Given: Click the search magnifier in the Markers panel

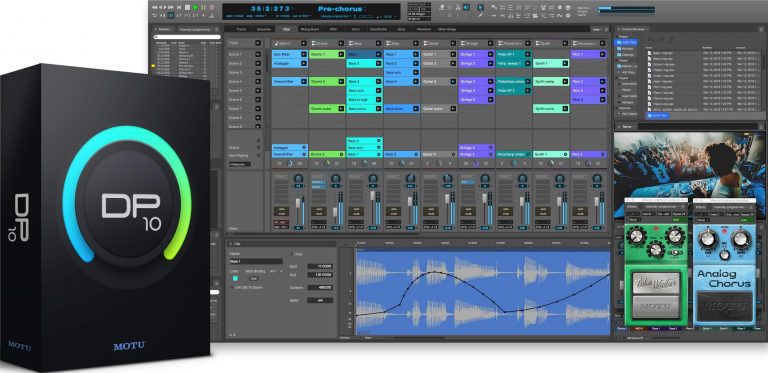Looking at the screenshot, I should [x=156, y=37].
